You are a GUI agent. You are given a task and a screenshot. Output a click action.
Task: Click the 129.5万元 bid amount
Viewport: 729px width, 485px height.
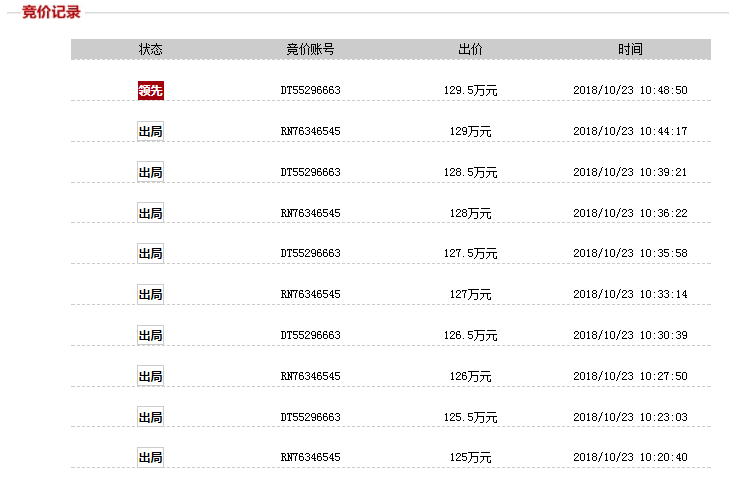[471, 90]
